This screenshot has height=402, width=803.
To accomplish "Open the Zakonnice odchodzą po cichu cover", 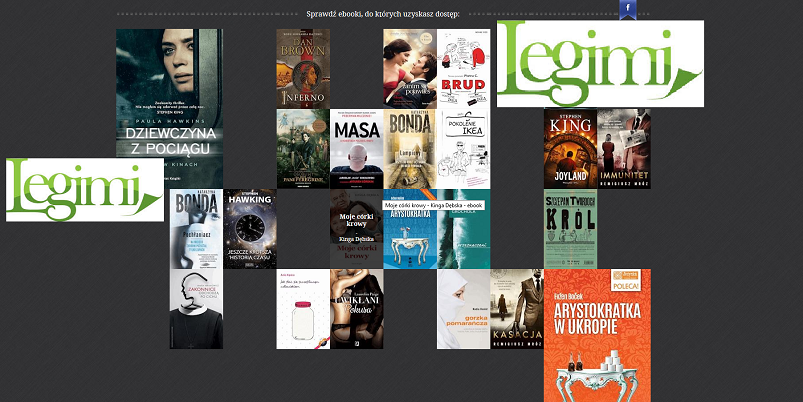I will coord(196,309).
